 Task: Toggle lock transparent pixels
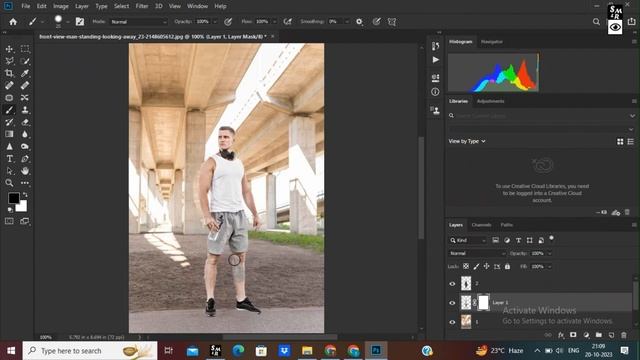466,266
